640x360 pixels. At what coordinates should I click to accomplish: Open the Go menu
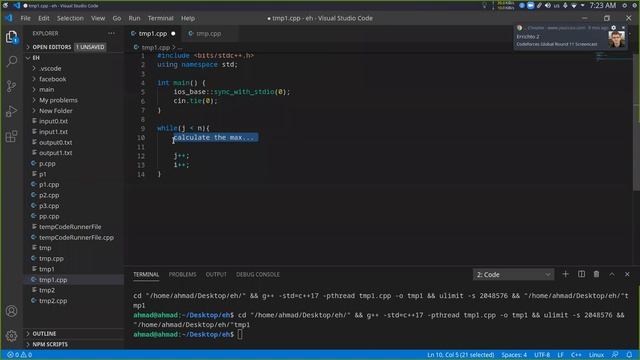(x=117, y=18)
